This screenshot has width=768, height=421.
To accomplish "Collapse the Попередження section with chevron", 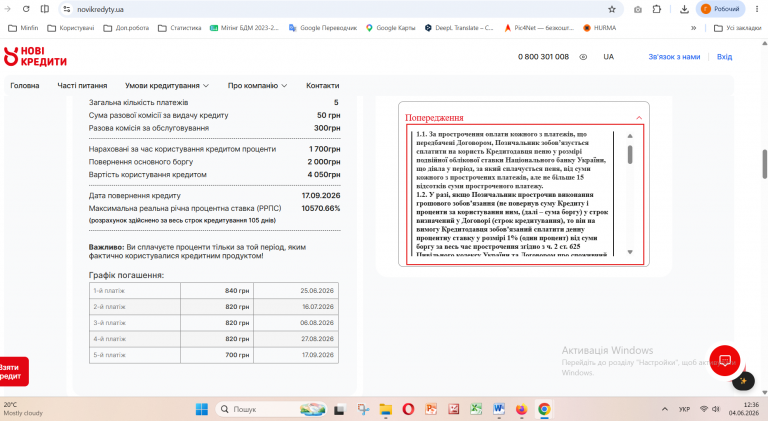I will (x=639, y=117).
